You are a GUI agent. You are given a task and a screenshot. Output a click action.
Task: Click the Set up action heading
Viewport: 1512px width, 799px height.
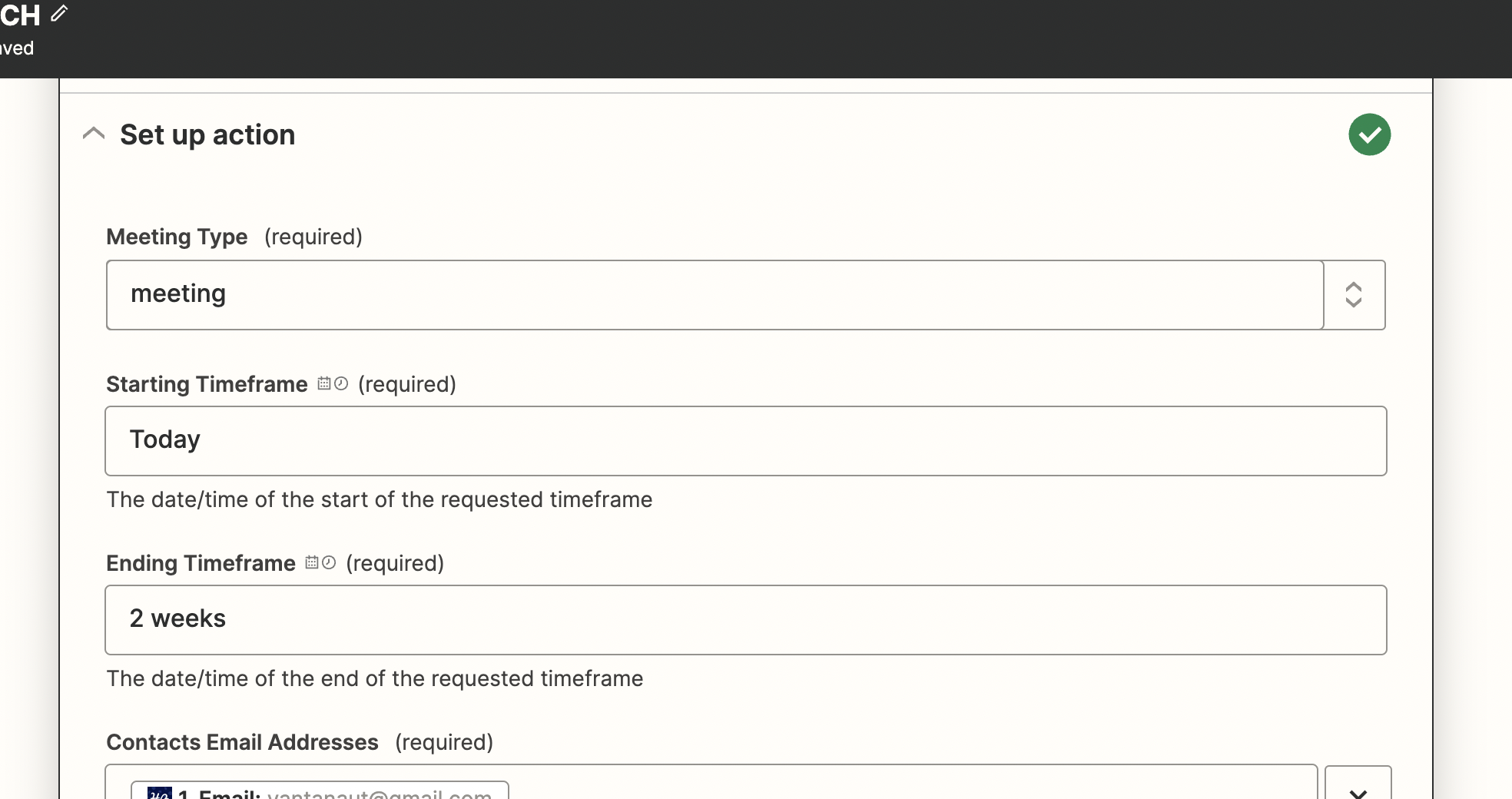207,134
